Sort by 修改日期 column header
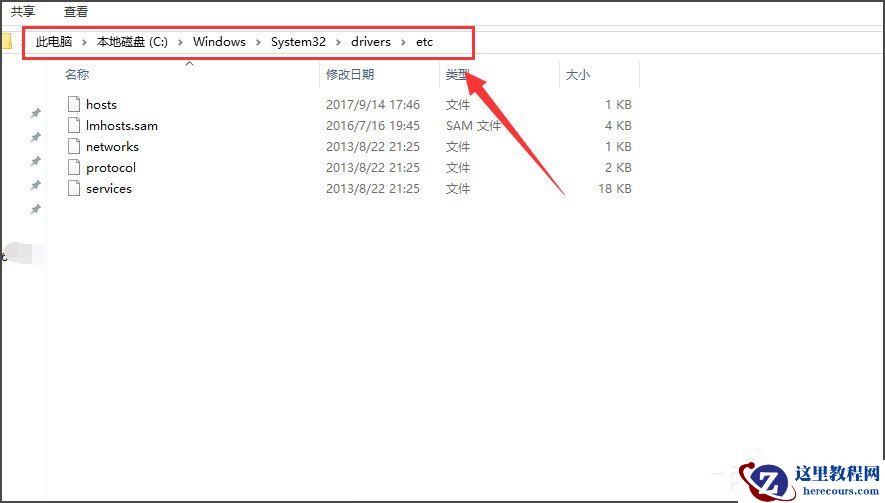This screenshot has height=503, width=885. click(x=350, y=75)
